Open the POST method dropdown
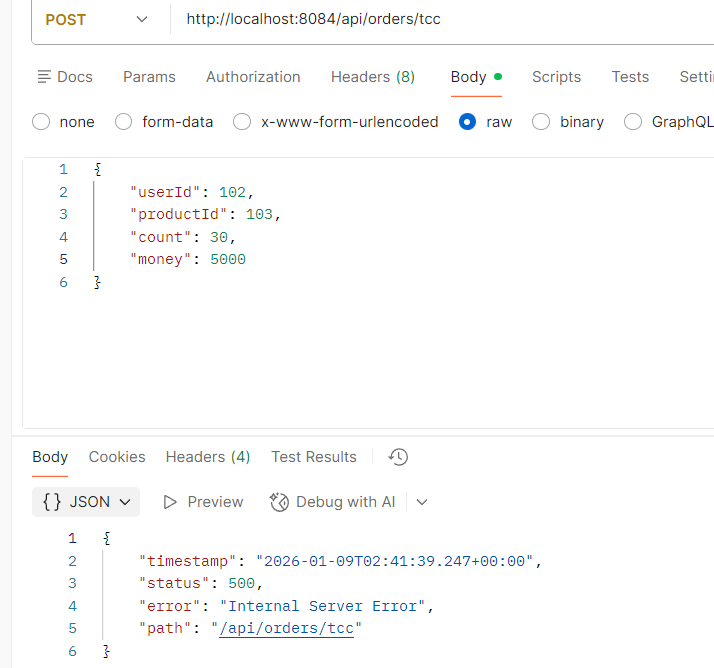Screen dimensions: 714x668 (95, 19)
